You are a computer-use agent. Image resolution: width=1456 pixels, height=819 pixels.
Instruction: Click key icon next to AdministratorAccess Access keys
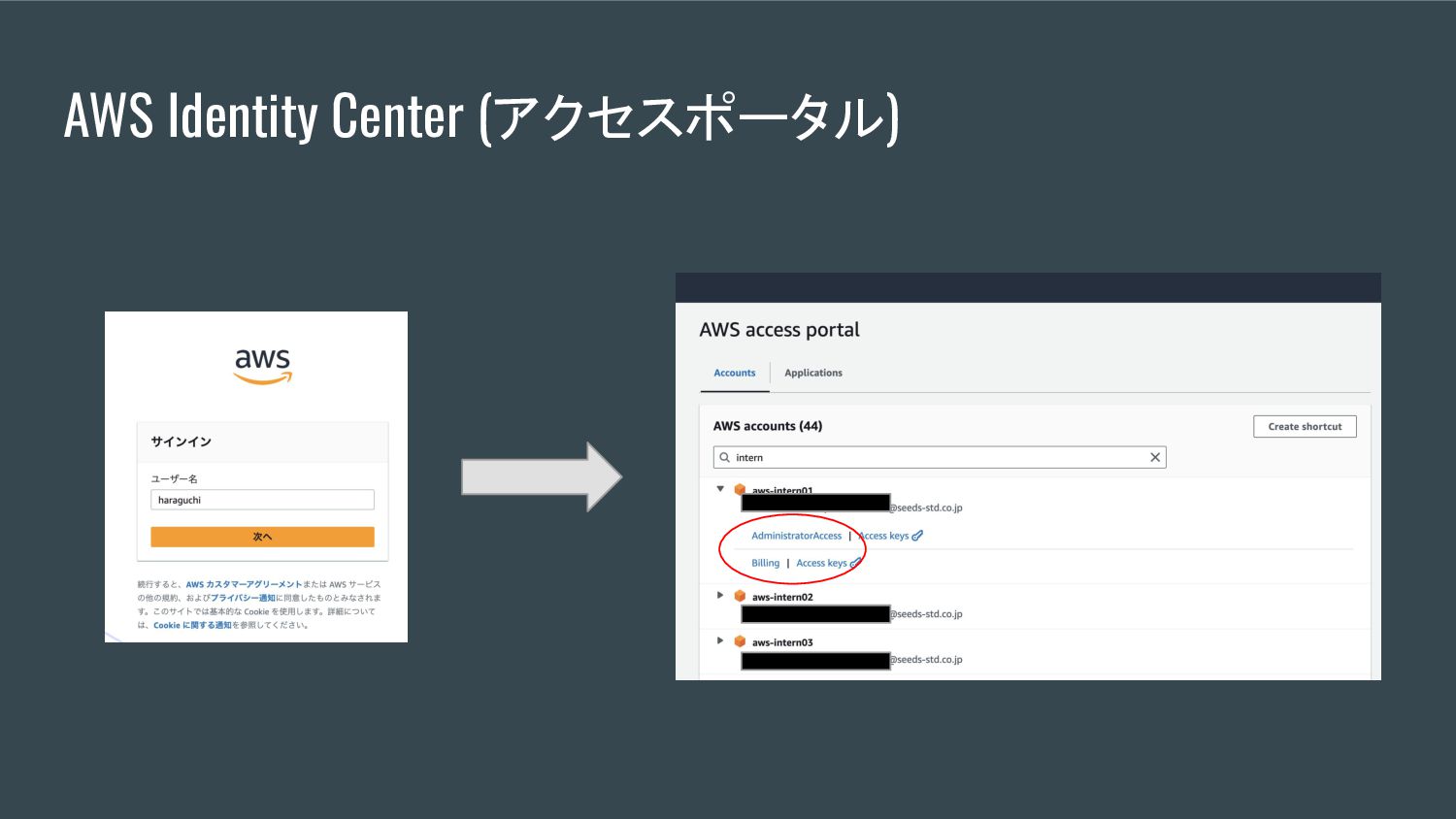(x=917, y=536)
